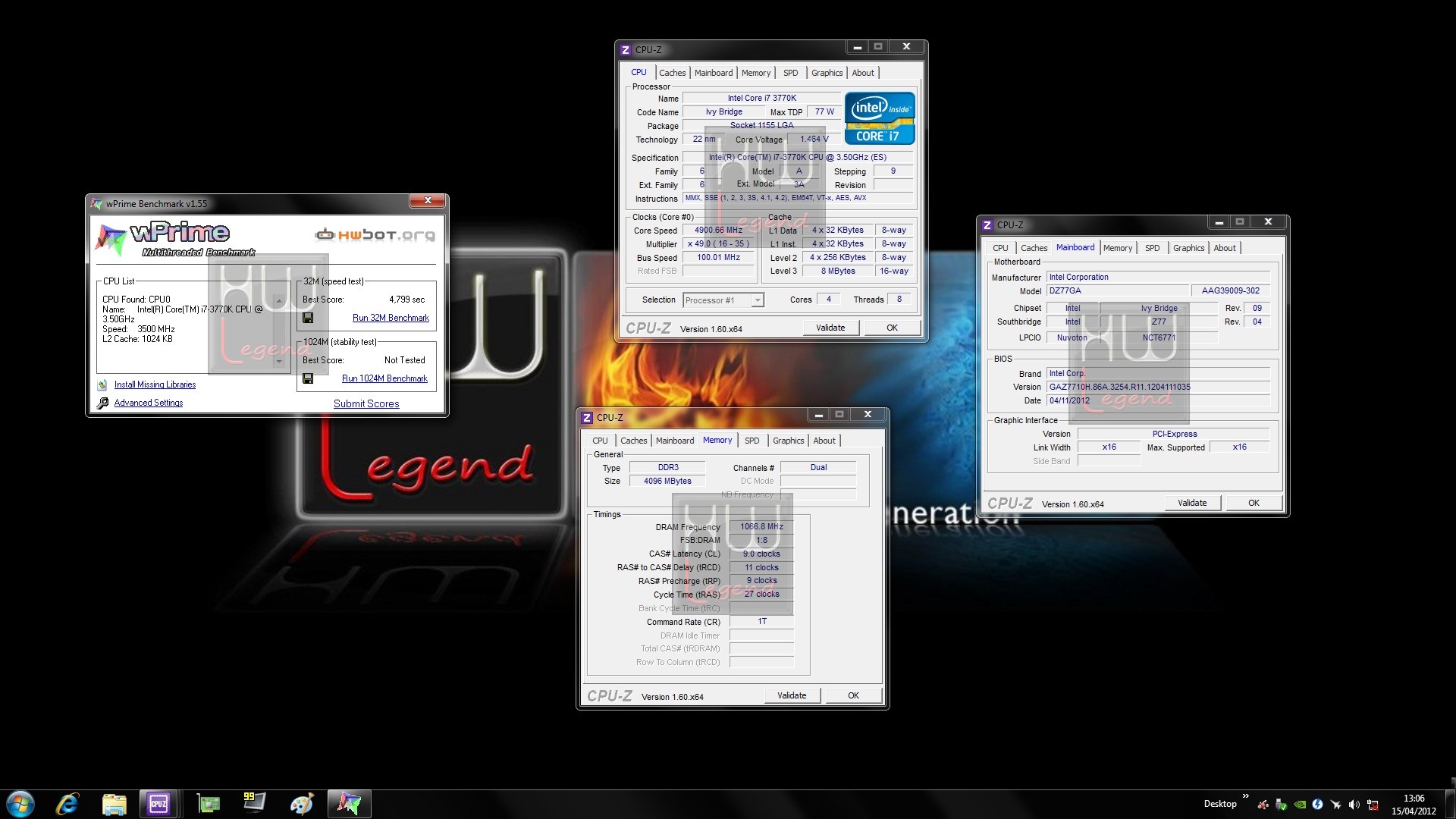Click the Core Speed value 4900.66 MHz
Viewport: 1456px width, 819px height.
(718, 231)
